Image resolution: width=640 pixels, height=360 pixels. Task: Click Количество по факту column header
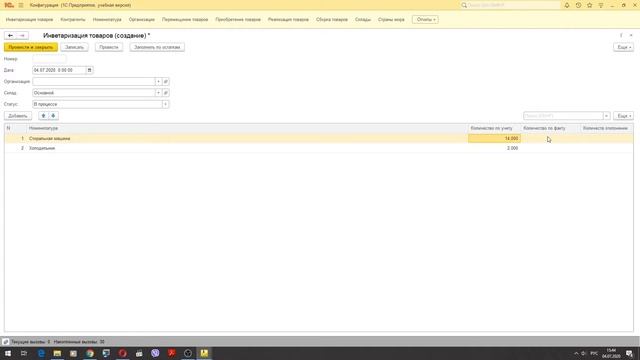click(550, 128)
